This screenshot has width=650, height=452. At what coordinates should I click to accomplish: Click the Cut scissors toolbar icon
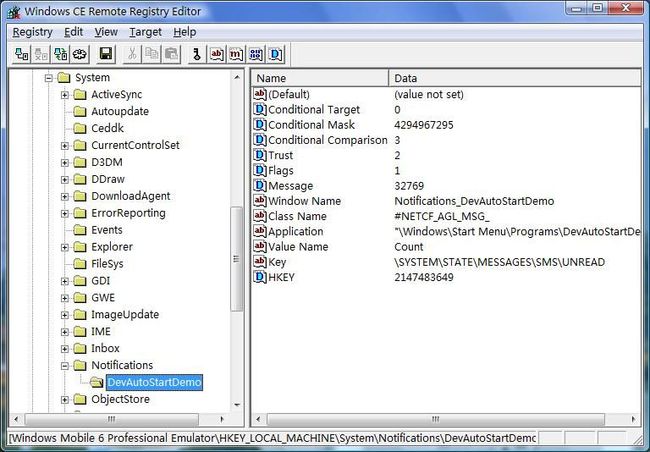coord(132,54)
